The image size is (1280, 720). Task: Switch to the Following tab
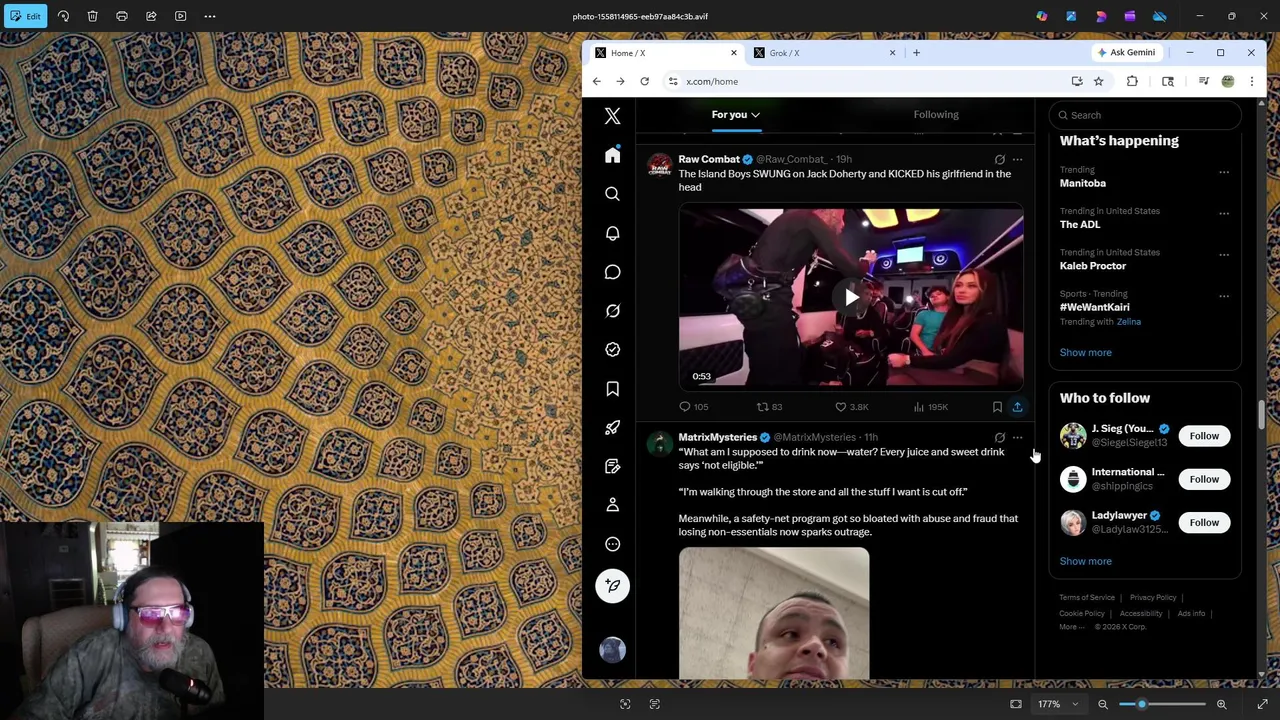point(935,114)
